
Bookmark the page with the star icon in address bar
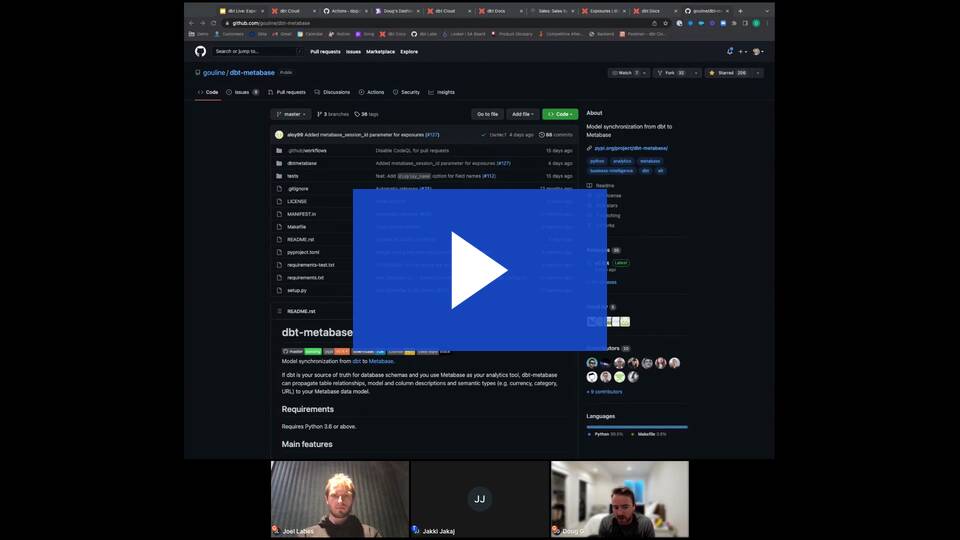click(x=666, y=23)
